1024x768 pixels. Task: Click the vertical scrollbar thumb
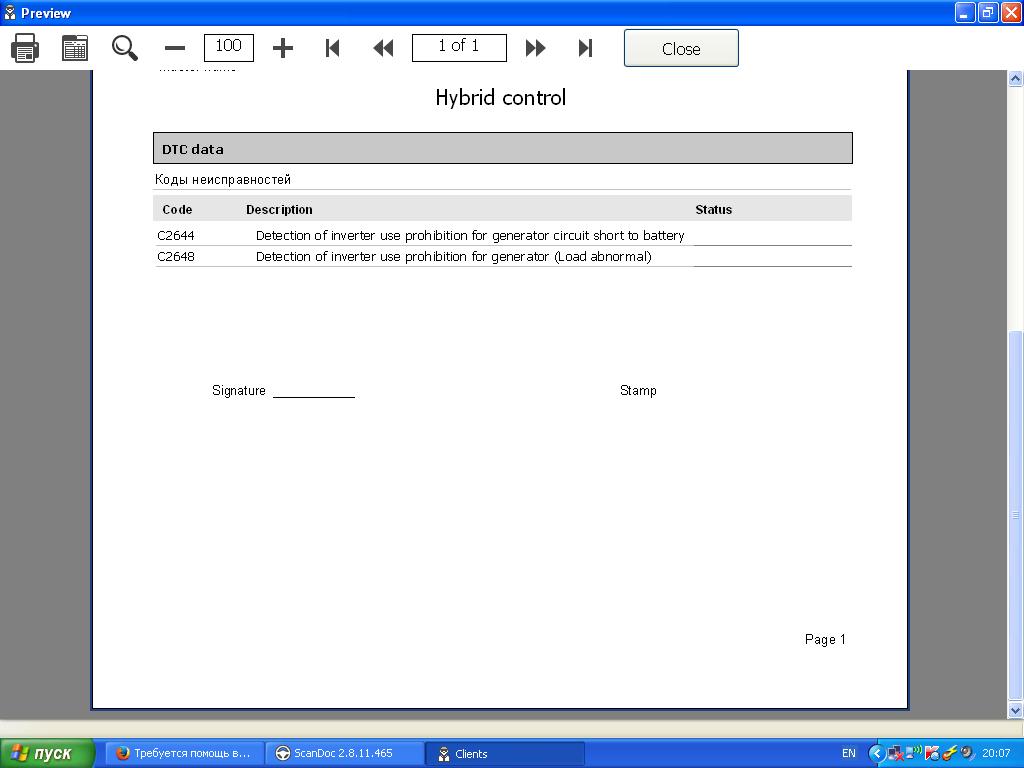point(1016,516)
